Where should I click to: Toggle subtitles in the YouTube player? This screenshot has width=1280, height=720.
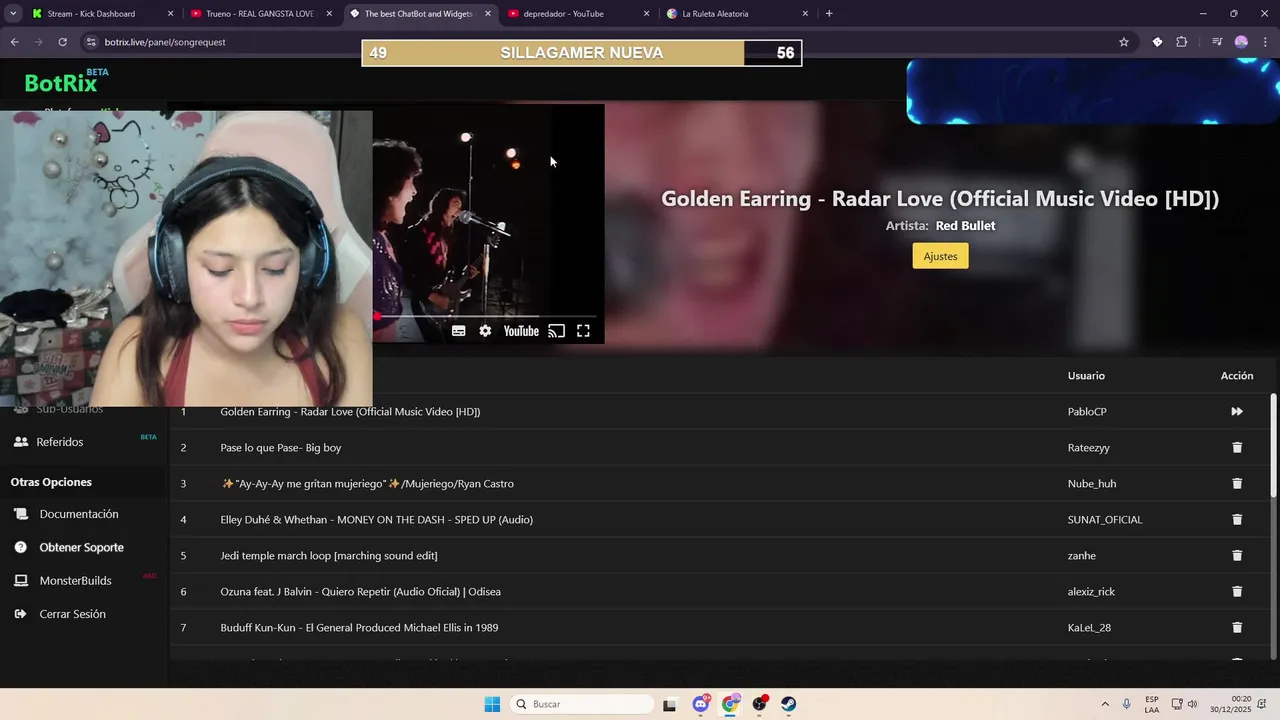(458, 331)
